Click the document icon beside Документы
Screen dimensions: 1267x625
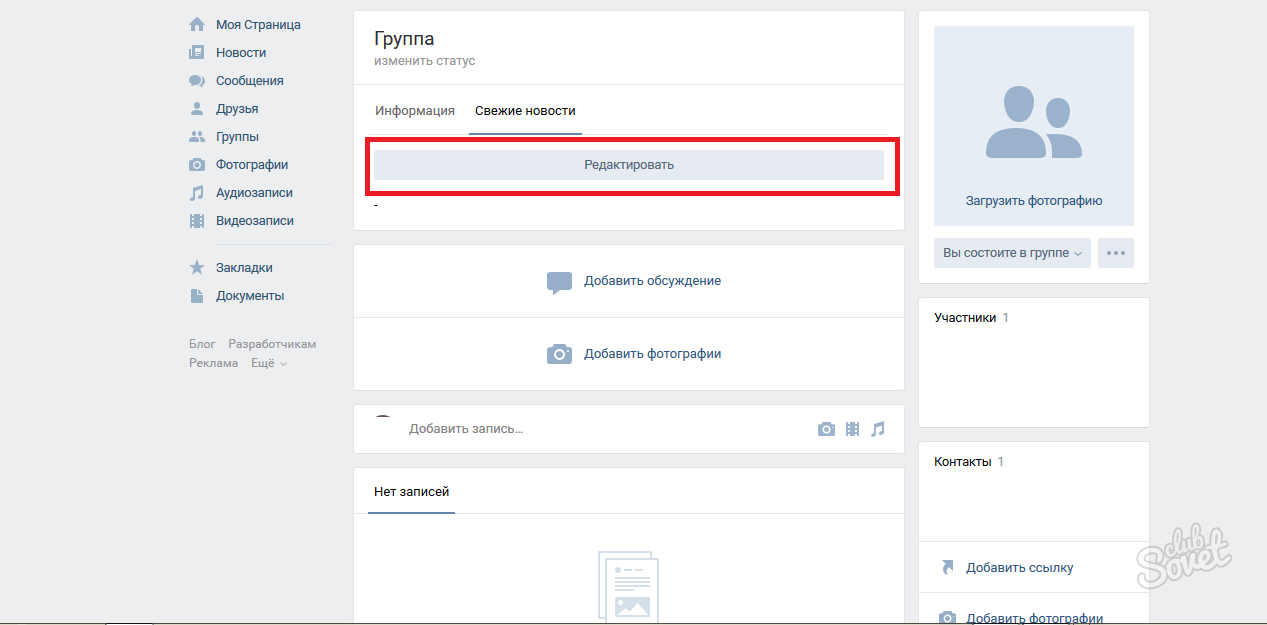(197, 296)
